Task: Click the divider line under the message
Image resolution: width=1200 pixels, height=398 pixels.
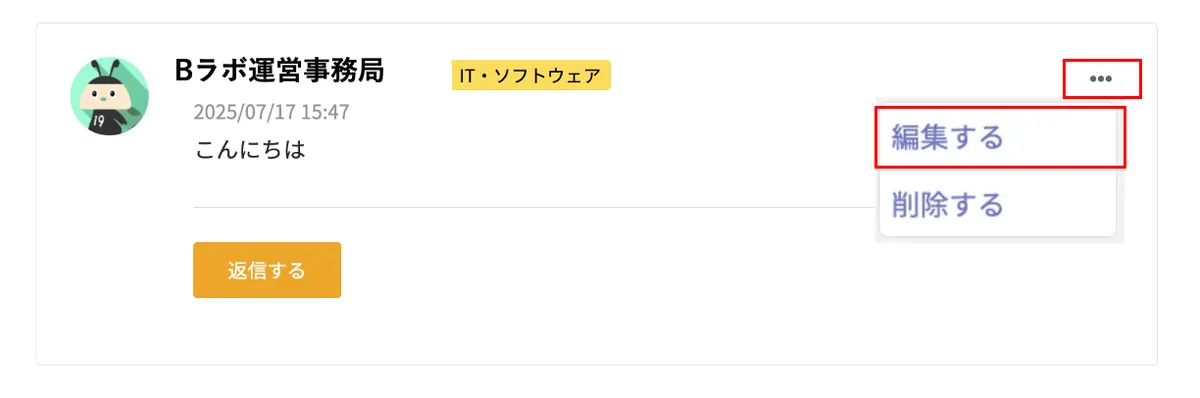Action: (x=535, y=207)
